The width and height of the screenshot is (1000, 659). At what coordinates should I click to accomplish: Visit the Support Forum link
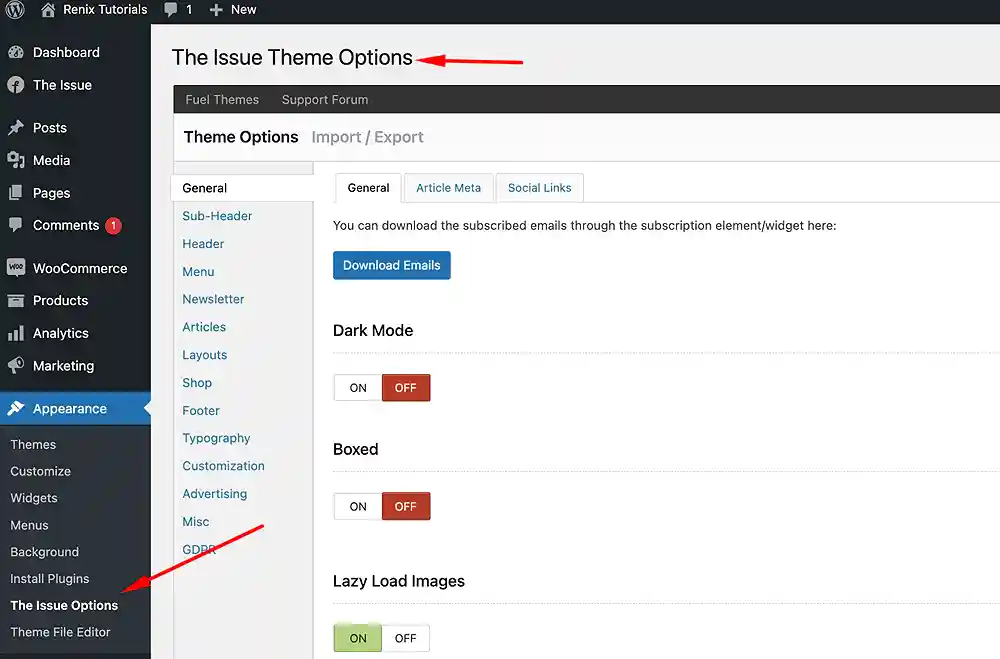click(325, 100)
